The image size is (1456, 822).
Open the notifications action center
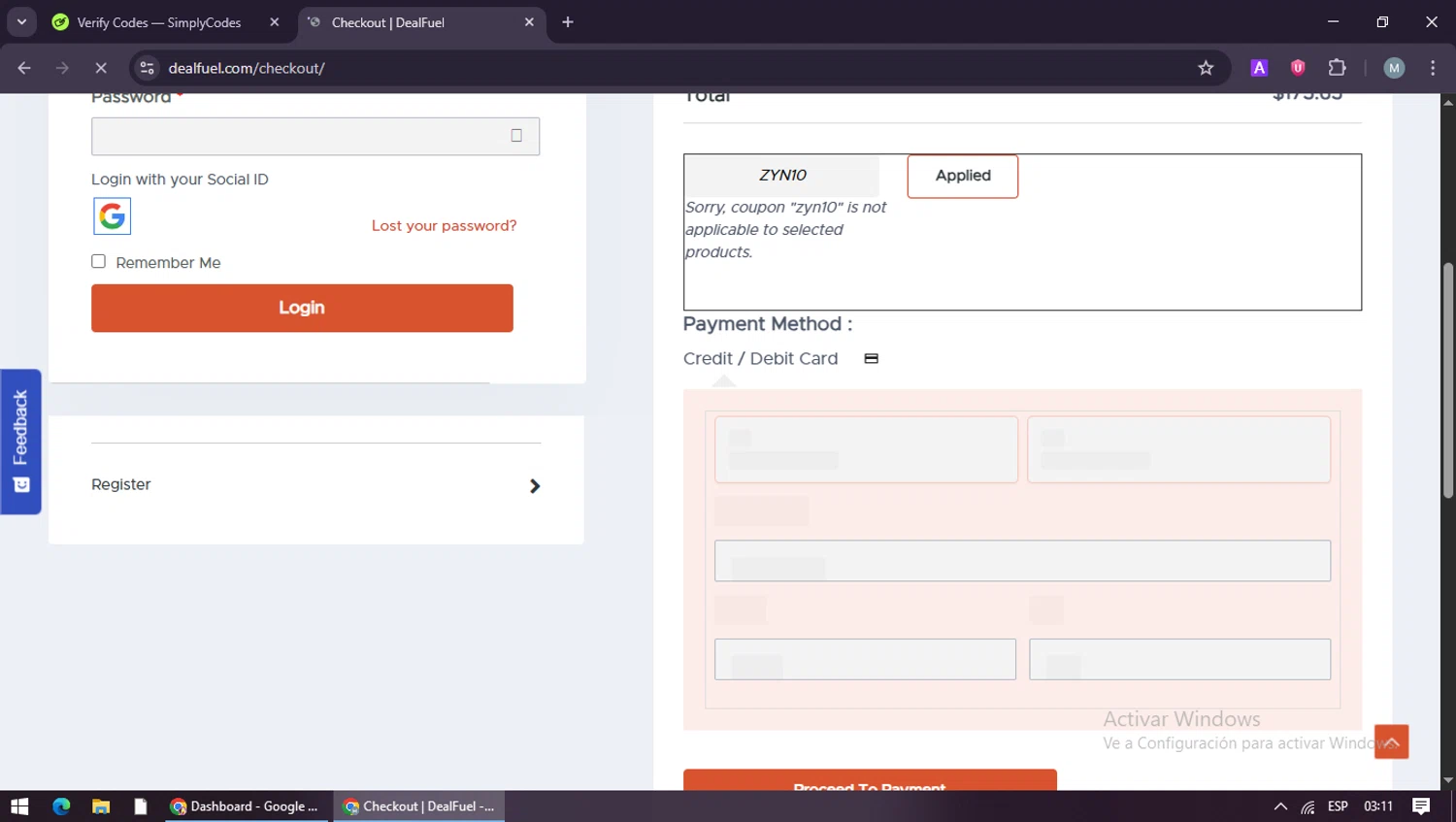(x=1421, y=806)
